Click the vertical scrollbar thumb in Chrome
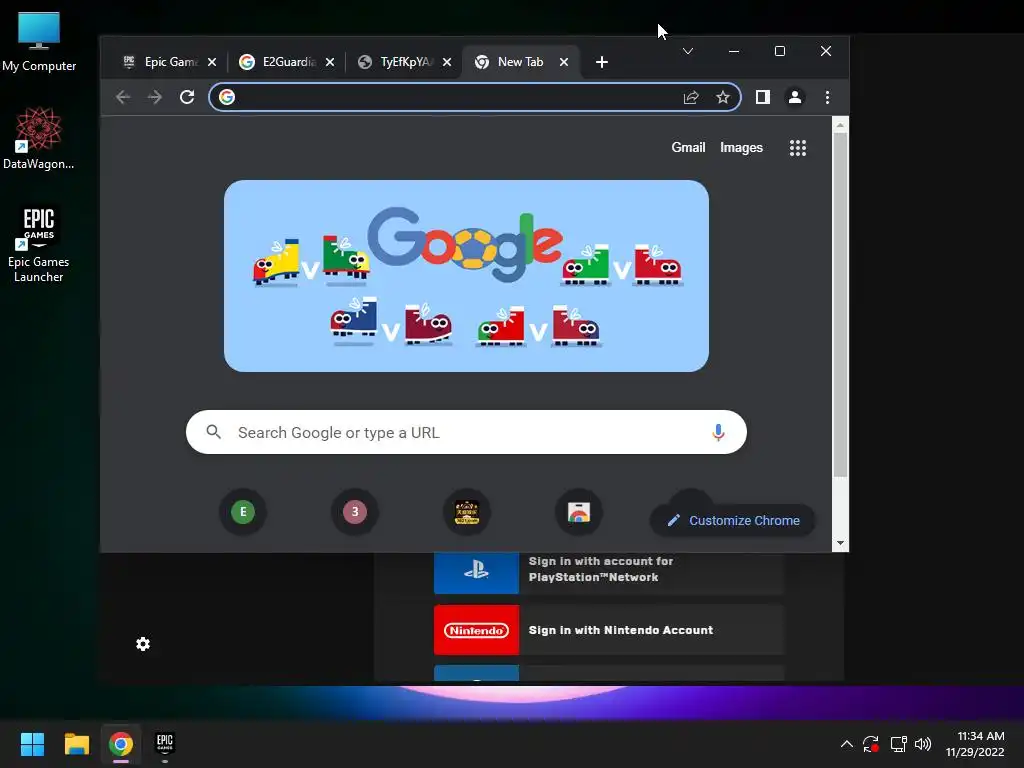 [x=840, y=304]
